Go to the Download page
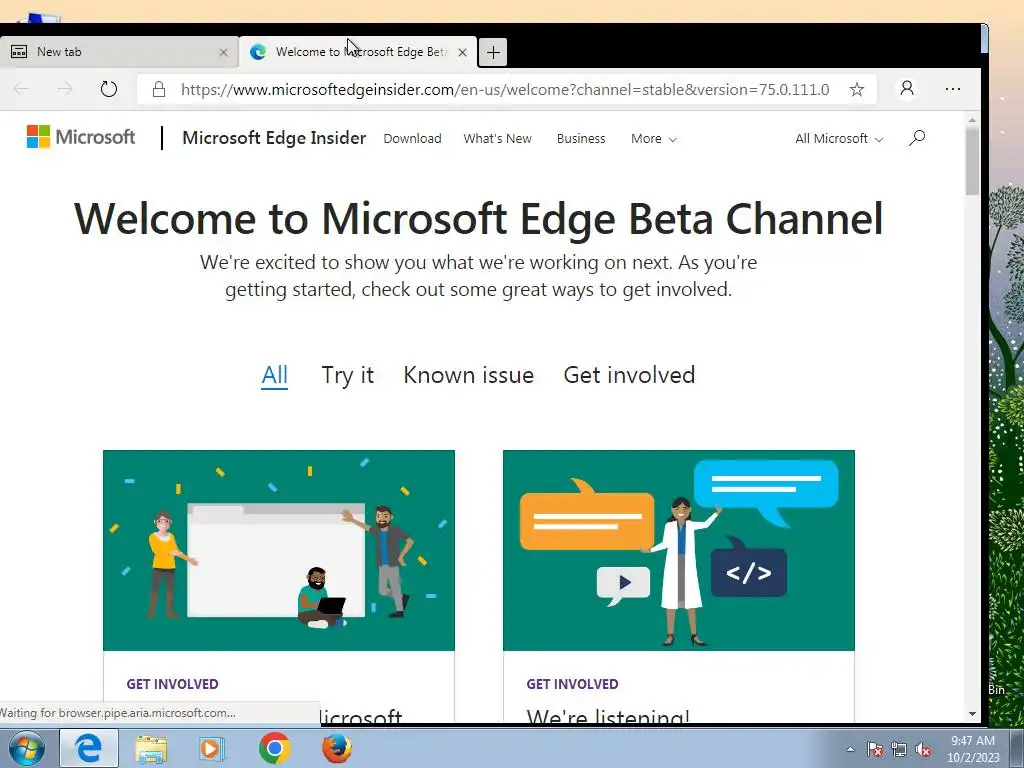Screen dimensions: 1024x768 [x=412, y=138]
